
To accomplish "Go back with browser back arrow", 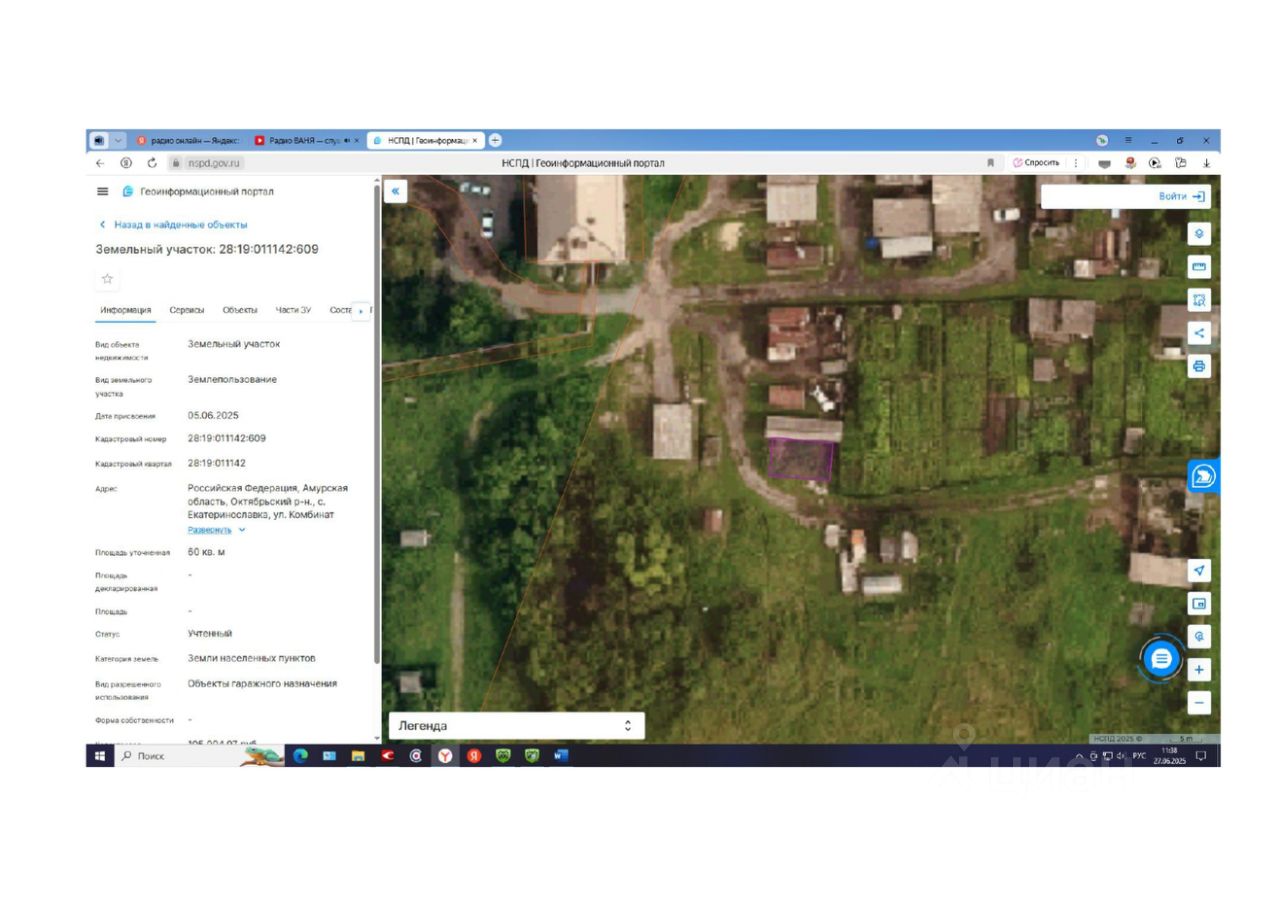I will point(100,163).
